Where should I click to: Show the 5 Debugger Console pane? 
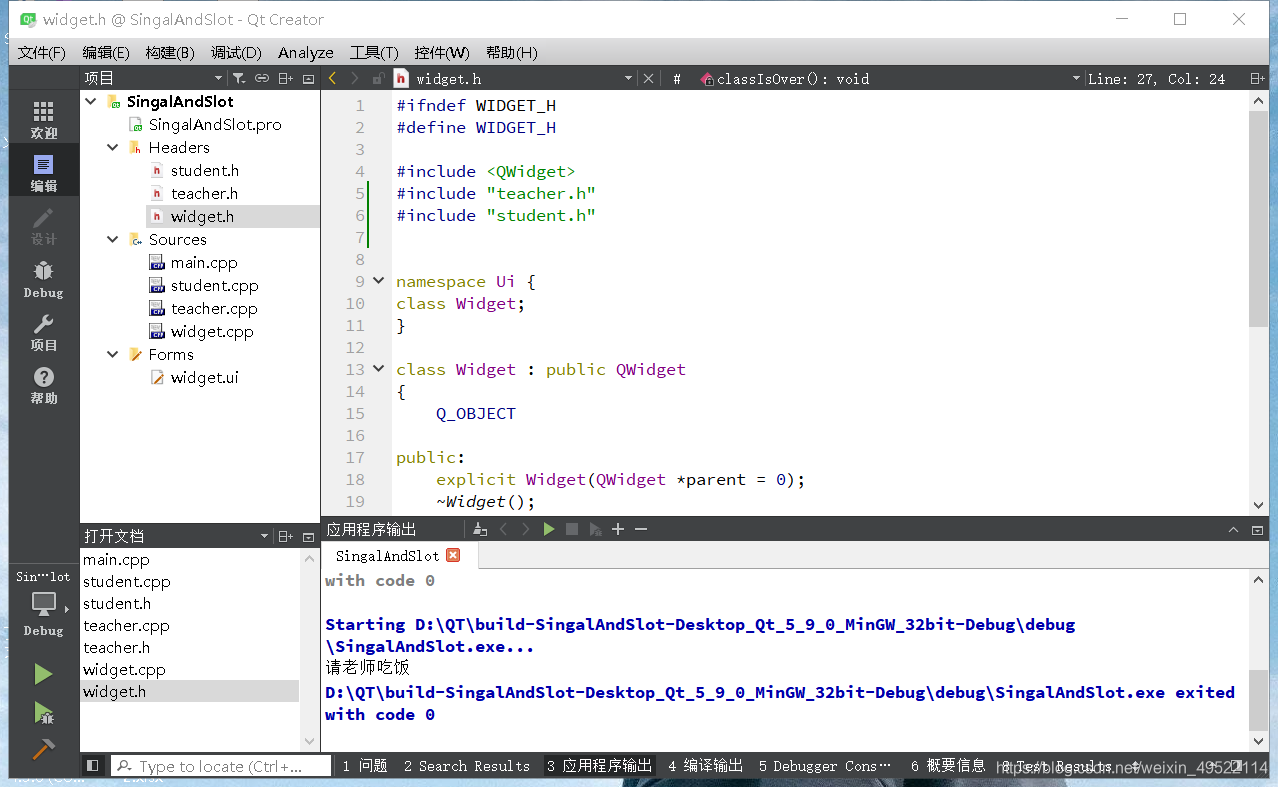(x=825, y=766)
